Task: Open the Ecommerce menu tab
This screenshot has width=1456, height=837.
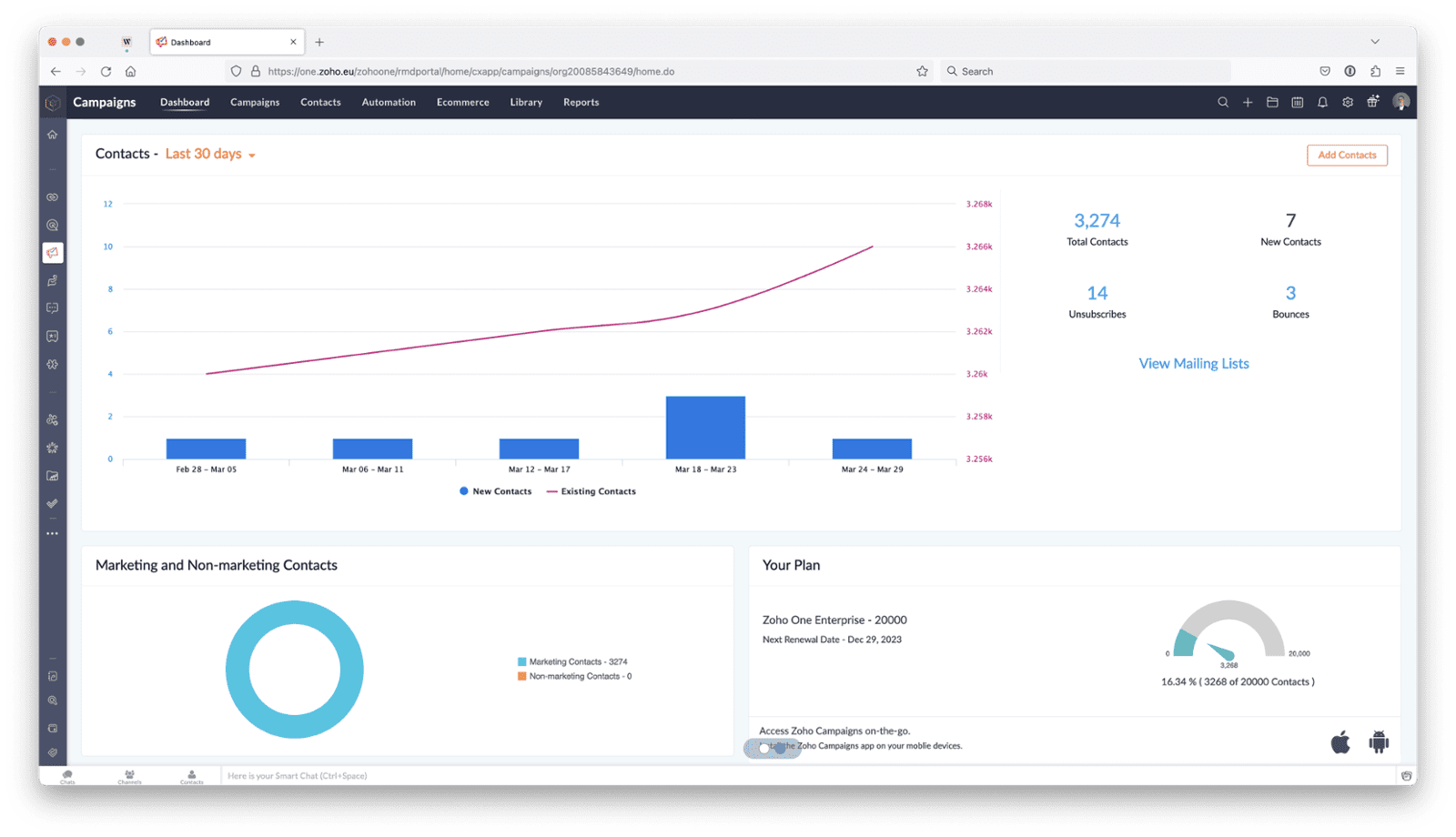Action: point(462,102)
